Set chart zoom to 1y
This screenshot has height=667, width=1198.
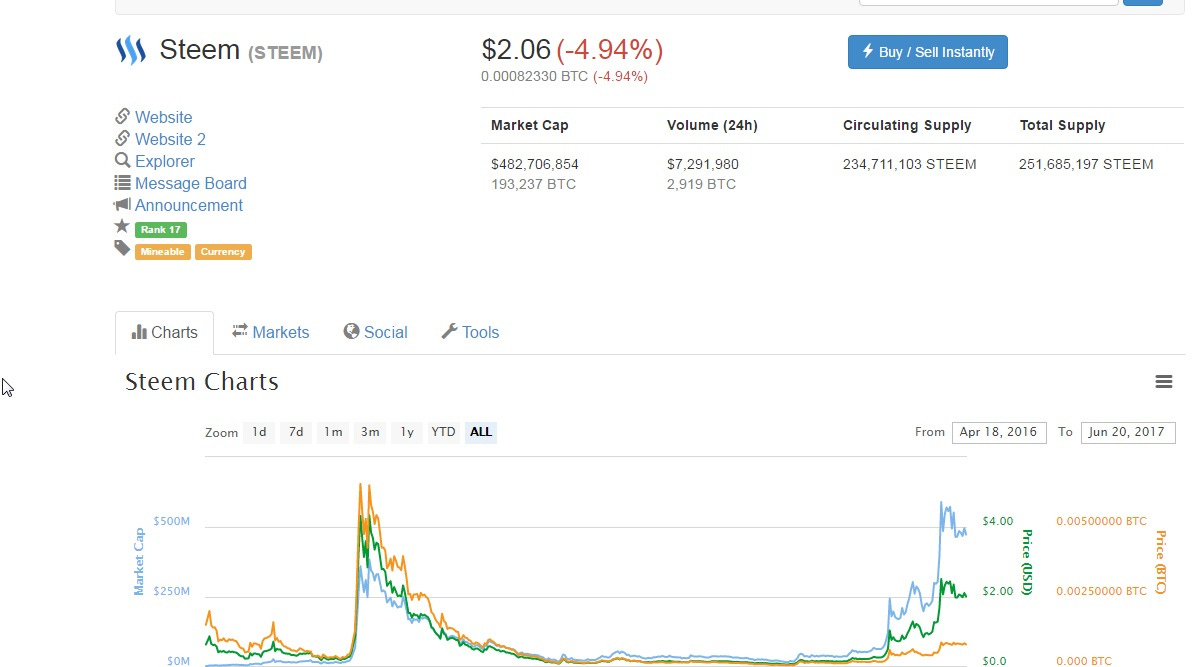tap(407, 432)
